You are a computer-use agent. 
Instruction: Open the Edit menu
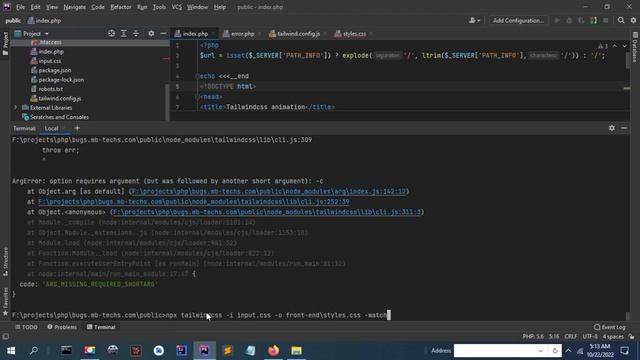pyautogui.click(x=36, y=7)
